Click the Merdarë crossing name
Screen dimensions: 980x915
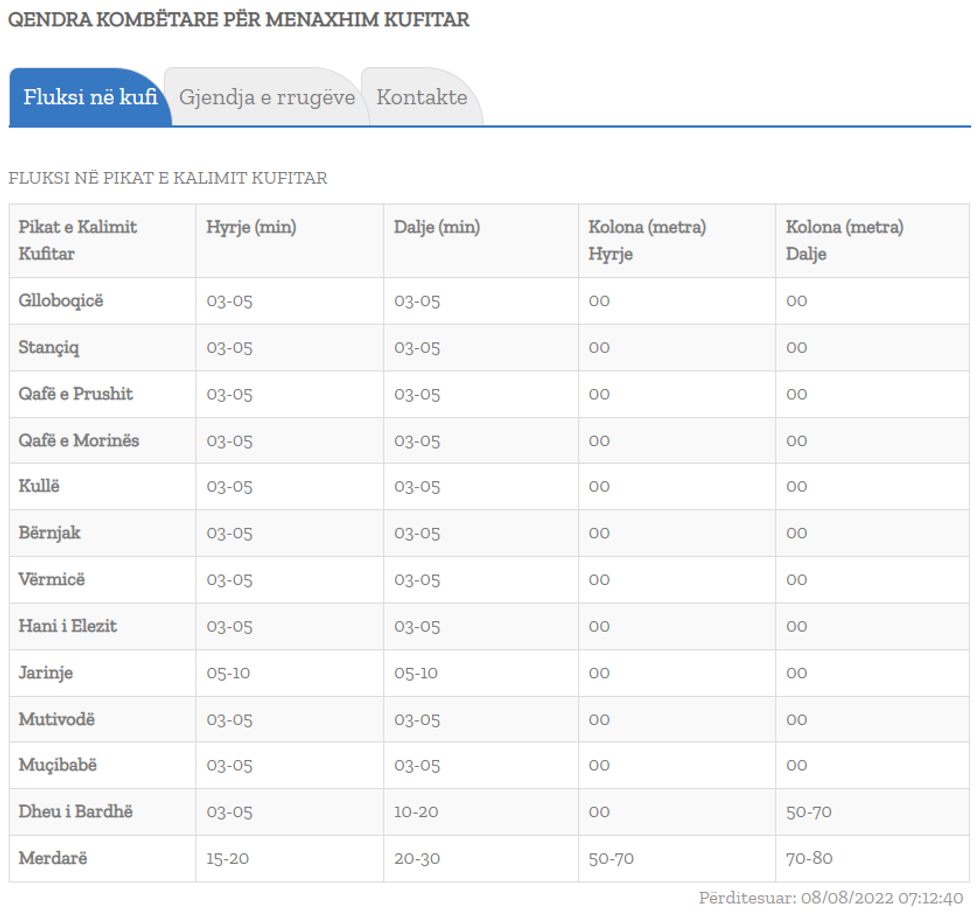(53, 858)
